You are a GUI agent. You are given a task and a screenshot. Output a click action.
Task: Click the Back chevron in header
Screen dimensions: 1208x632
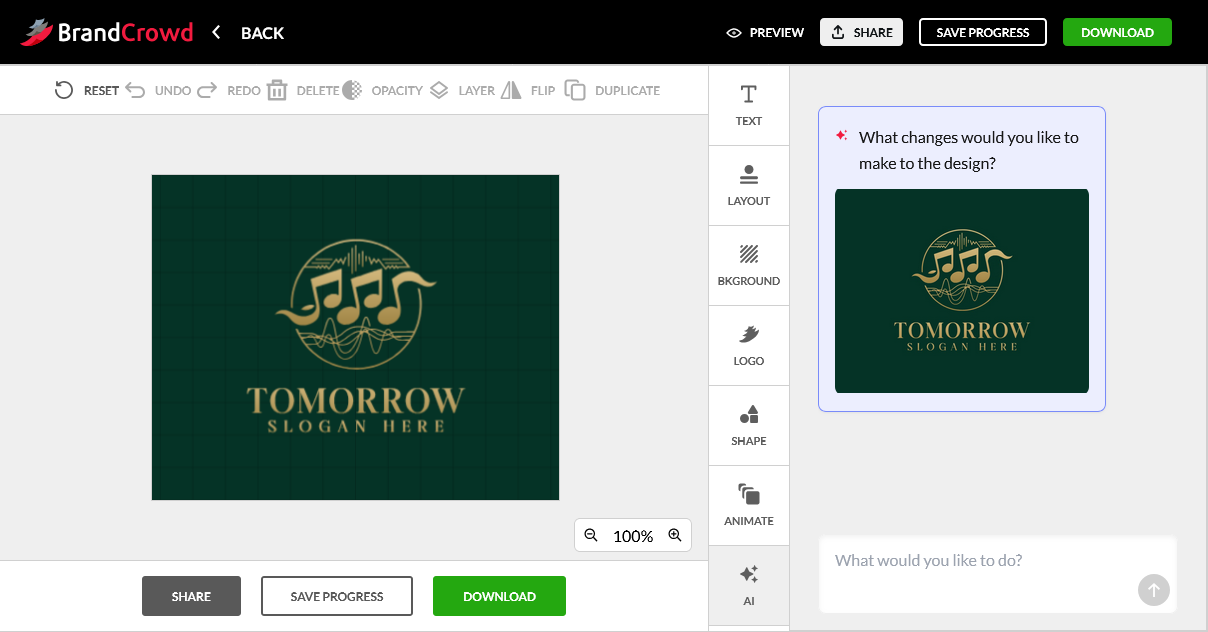pos(216,32)
